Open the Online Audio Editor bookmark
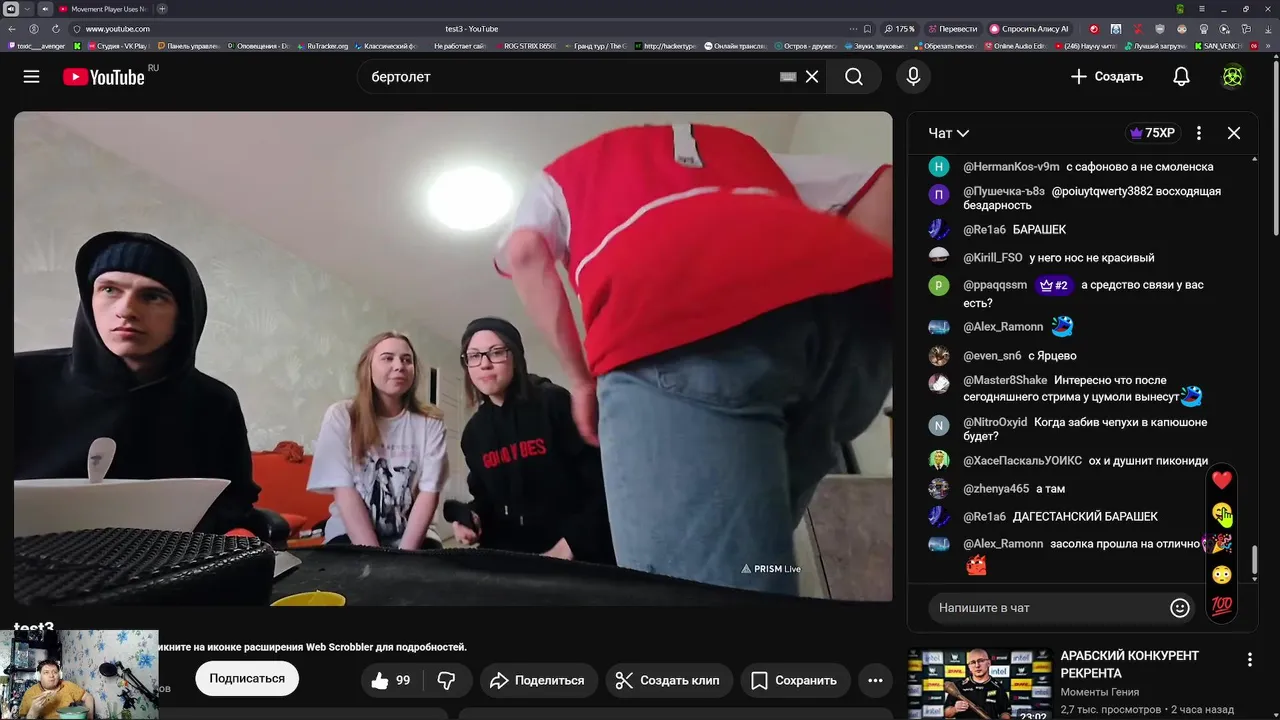Image resolution: width=1280 pixels, height=720 pixels. pos(1013,46)
